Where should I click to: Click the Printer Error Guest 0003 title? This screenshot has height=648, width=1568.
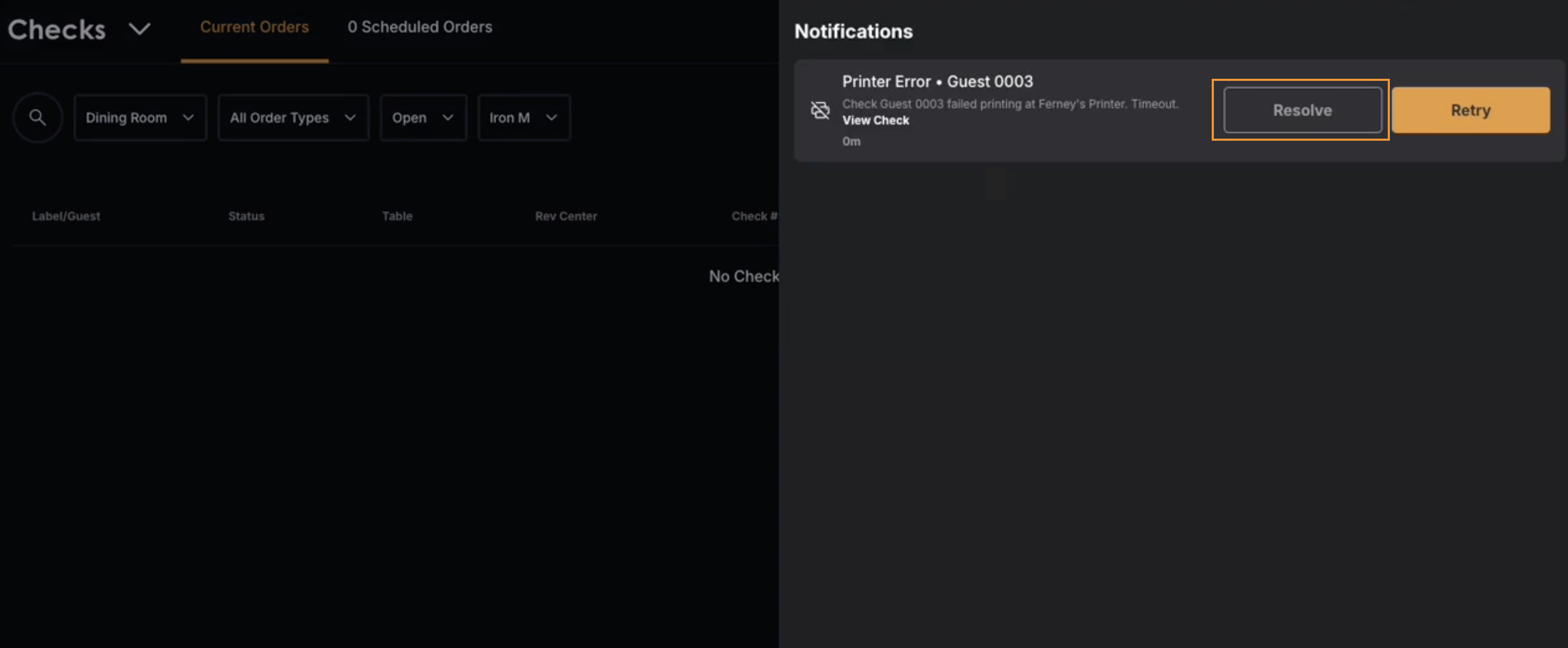pyautogui.click(x=937, y=81)
